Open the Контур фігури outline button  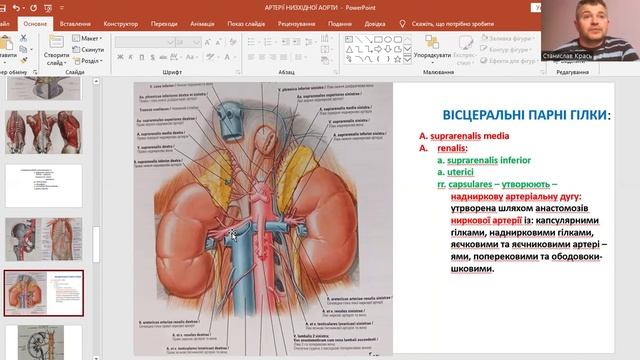click(x=505, y=49)
